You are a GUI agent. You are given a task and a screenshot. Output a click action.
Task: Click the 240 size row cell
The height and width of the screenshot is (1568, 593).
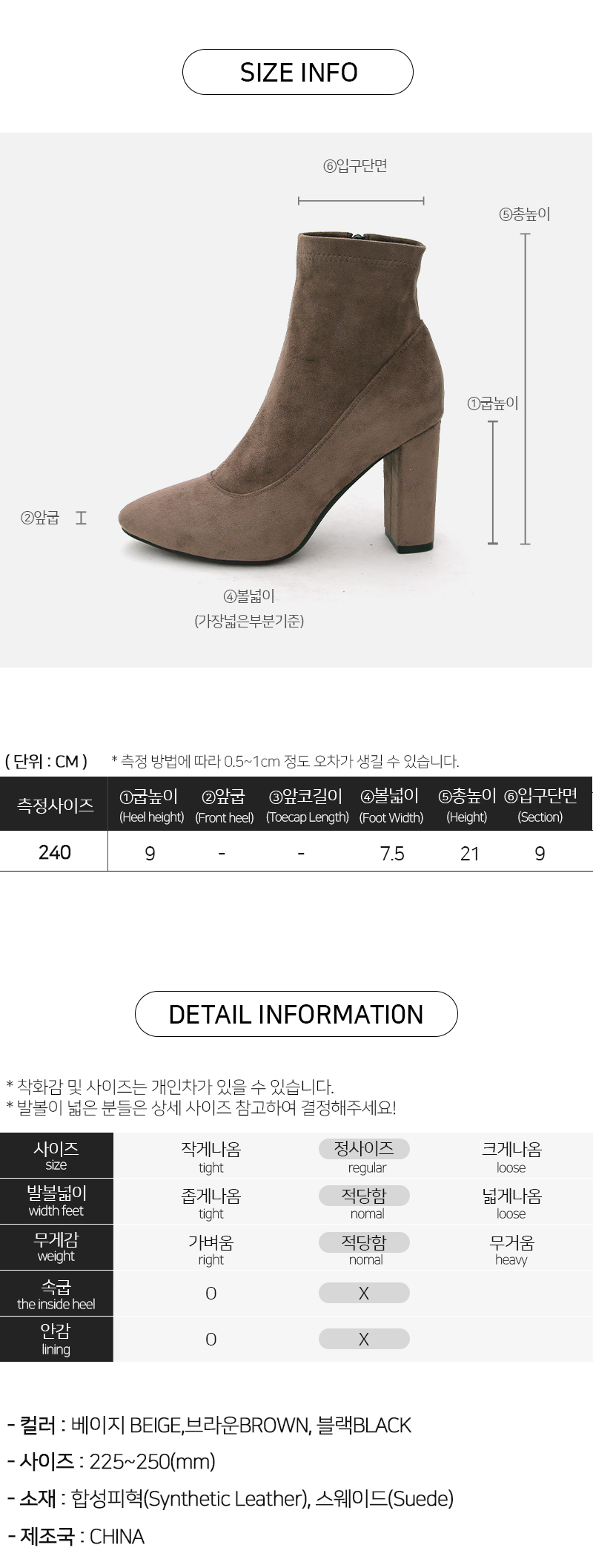(54, 851)
